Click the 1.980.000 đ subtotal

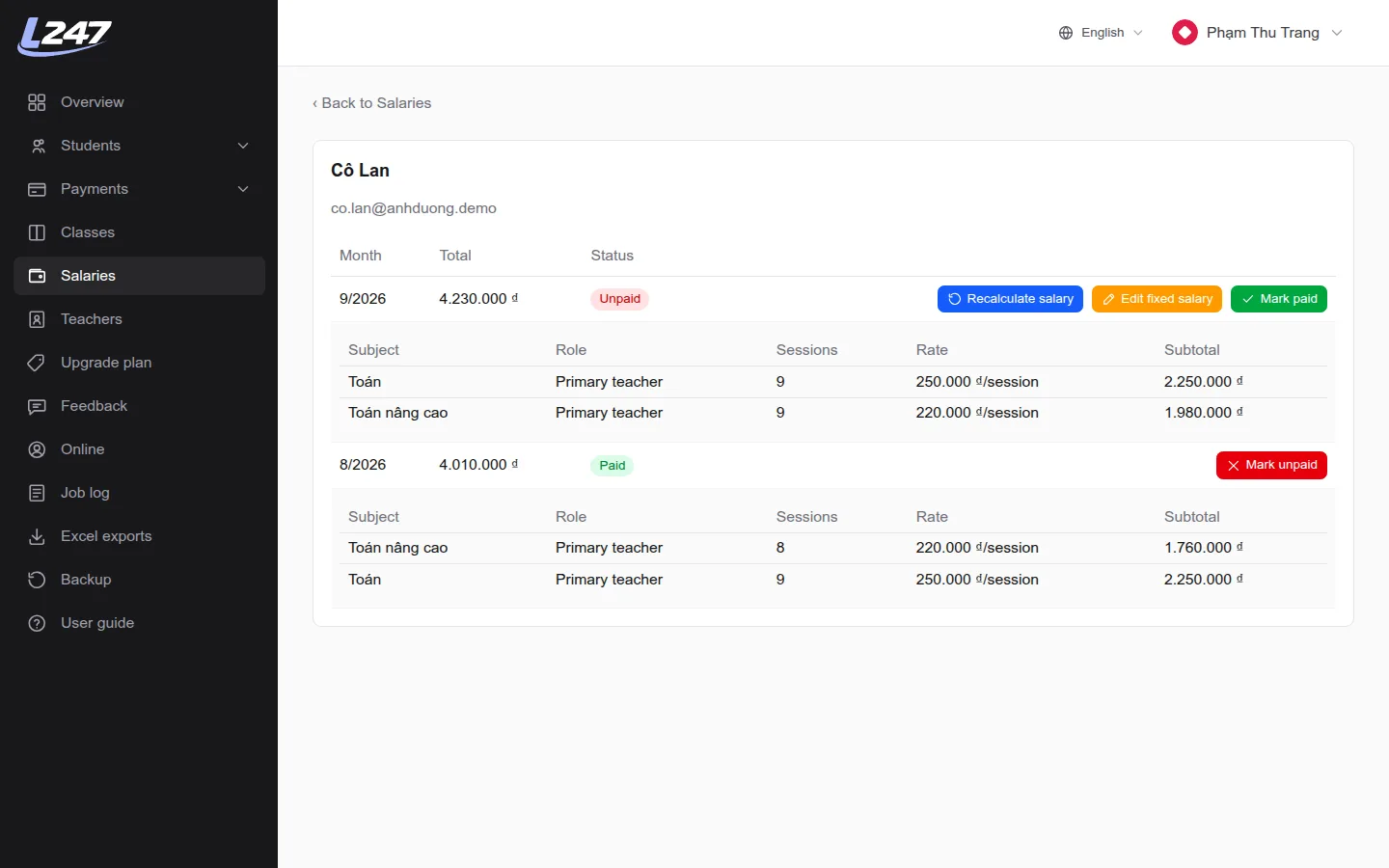(x=1204, y=413)
